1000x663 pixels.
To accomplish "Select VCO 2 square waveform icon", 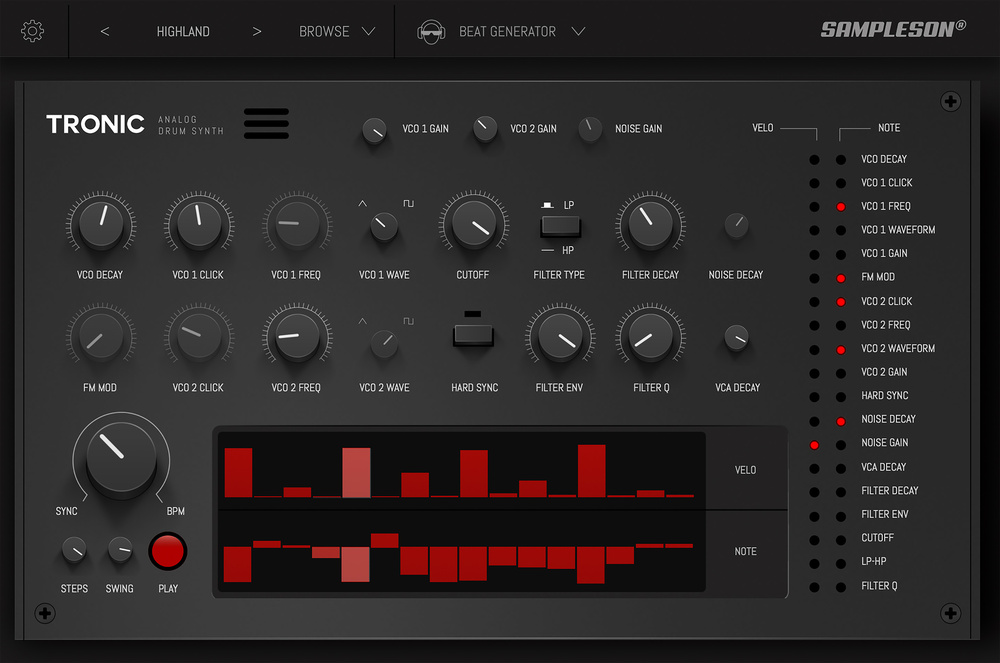I will tap(408, 321).
